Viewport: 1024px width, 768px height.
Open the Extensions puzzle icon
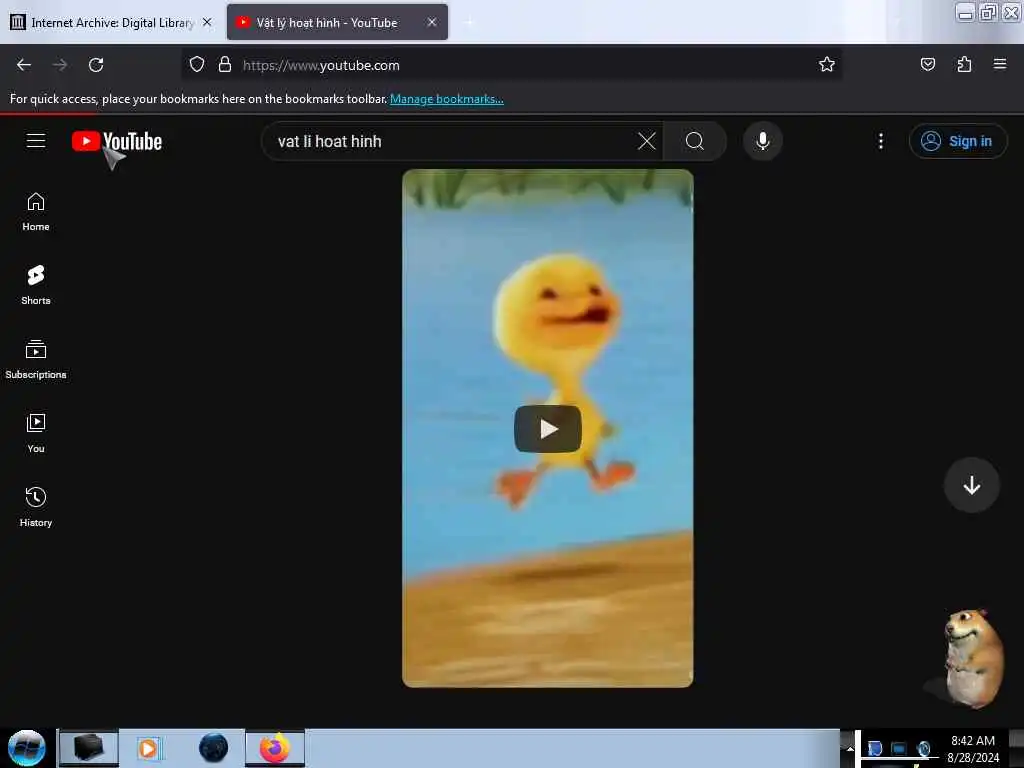point(964,64)
